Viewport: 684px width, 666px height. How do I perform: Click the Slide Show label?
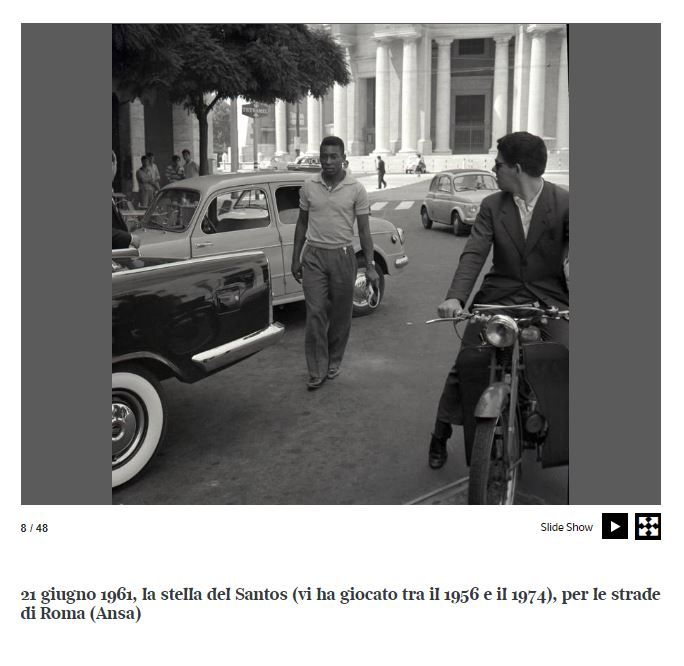(566, 527)
